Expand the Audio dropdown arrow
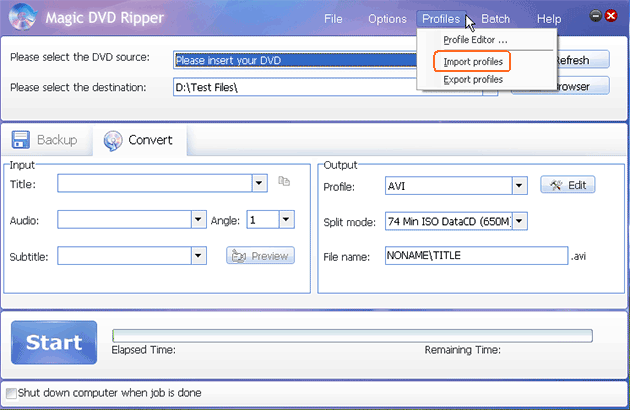The height and width of the screenshot is (410, 630). click(198, 219)
